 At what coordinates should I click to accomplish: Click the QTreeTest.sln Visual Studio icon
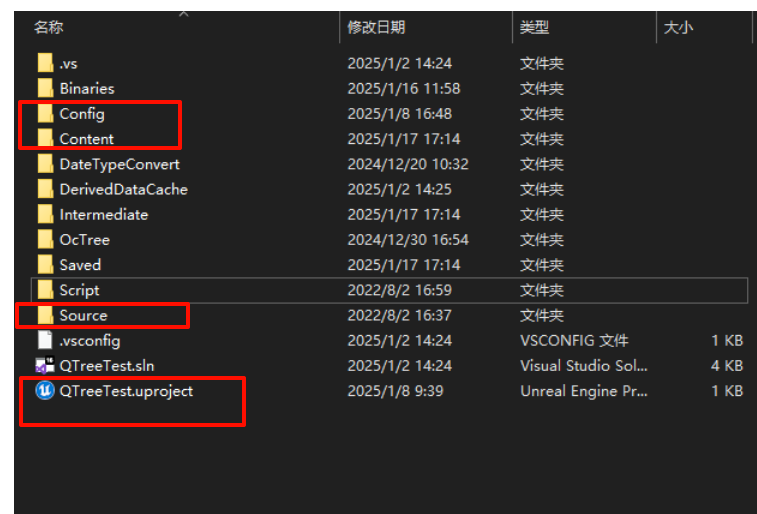(44, 366)
